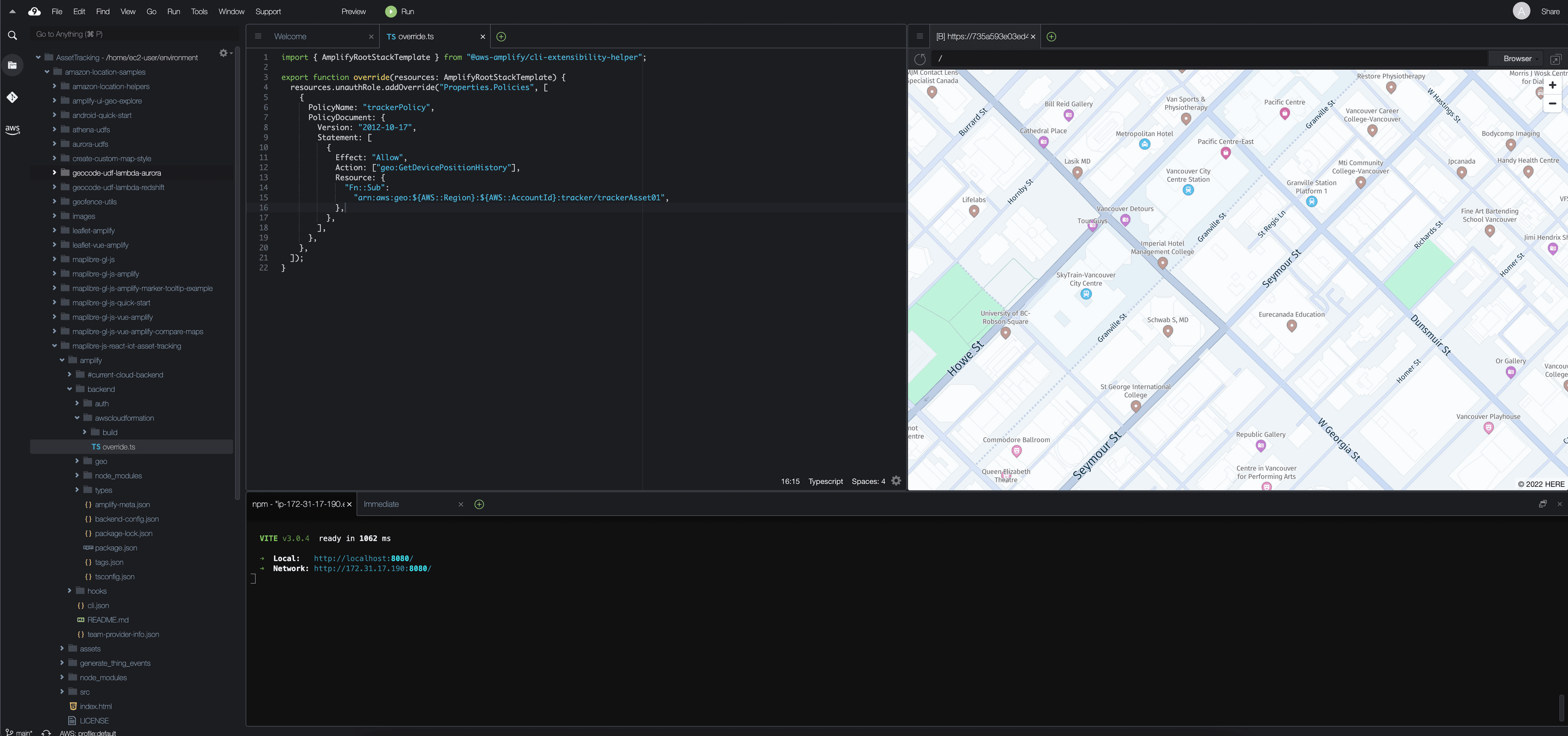Open the File menu
This screenshot has width=1568, height=736.
coord(57,11)
